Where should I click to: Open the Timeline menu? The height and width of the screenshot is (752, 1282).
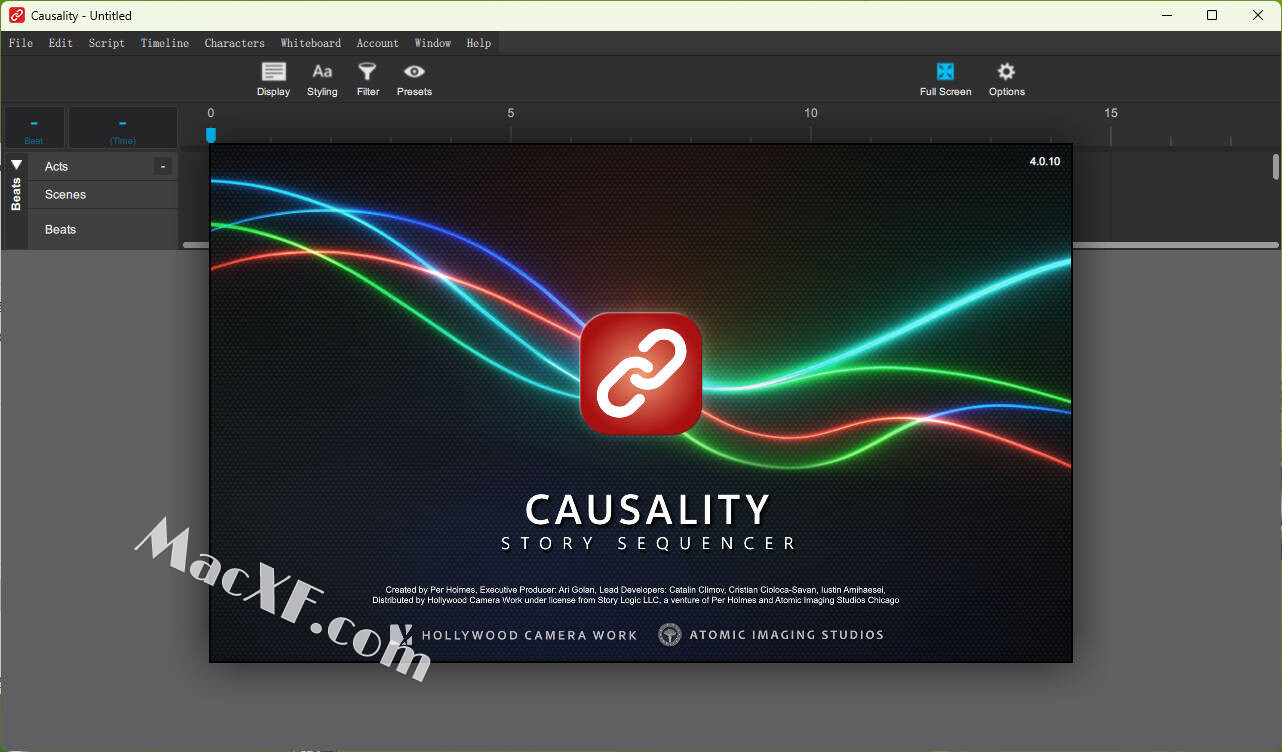click(165, 43)
